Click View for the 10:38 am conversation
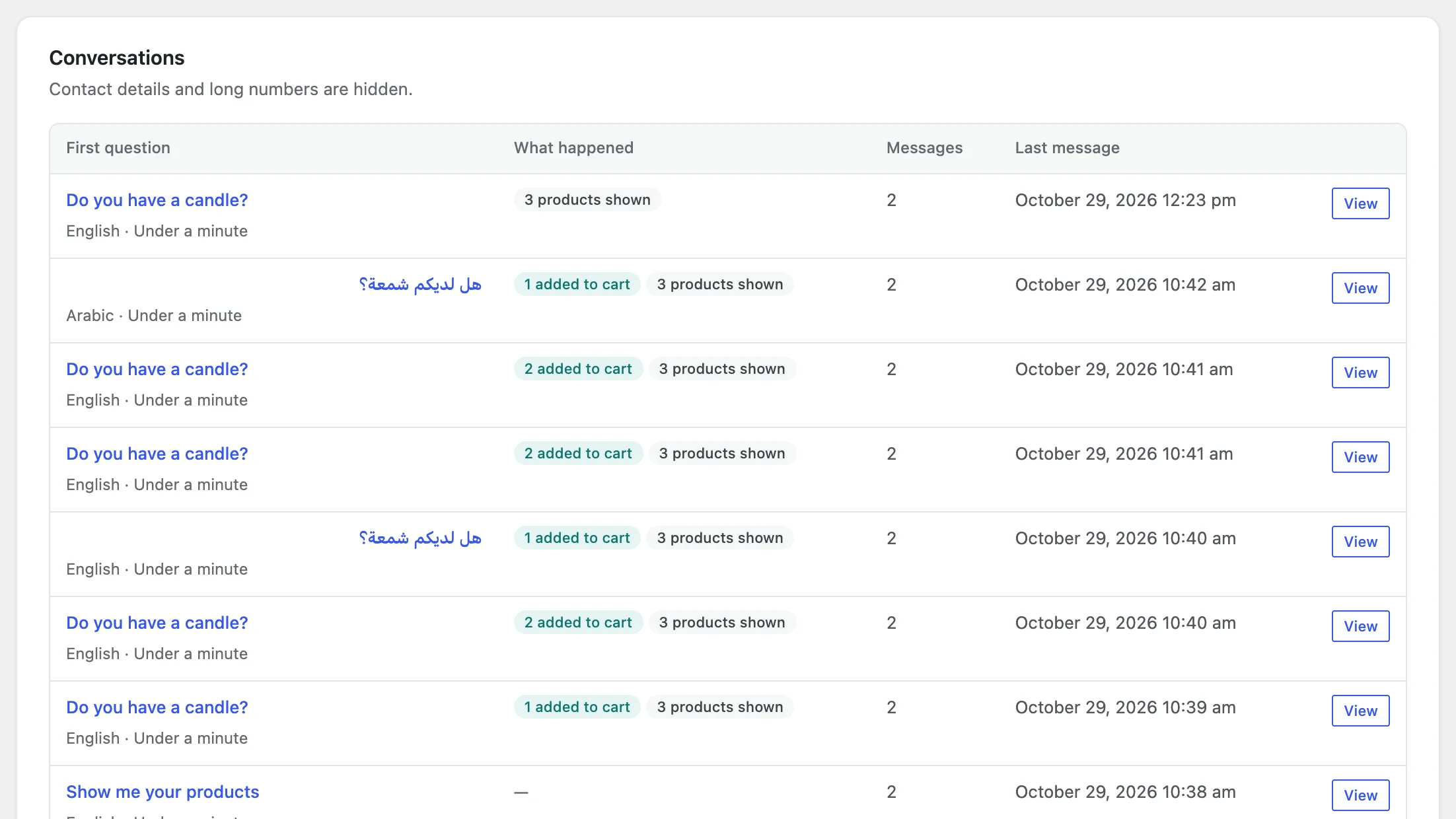The height and width of the screenshot is (819, 1456). pyautogui.click(x=1360, y=795)
